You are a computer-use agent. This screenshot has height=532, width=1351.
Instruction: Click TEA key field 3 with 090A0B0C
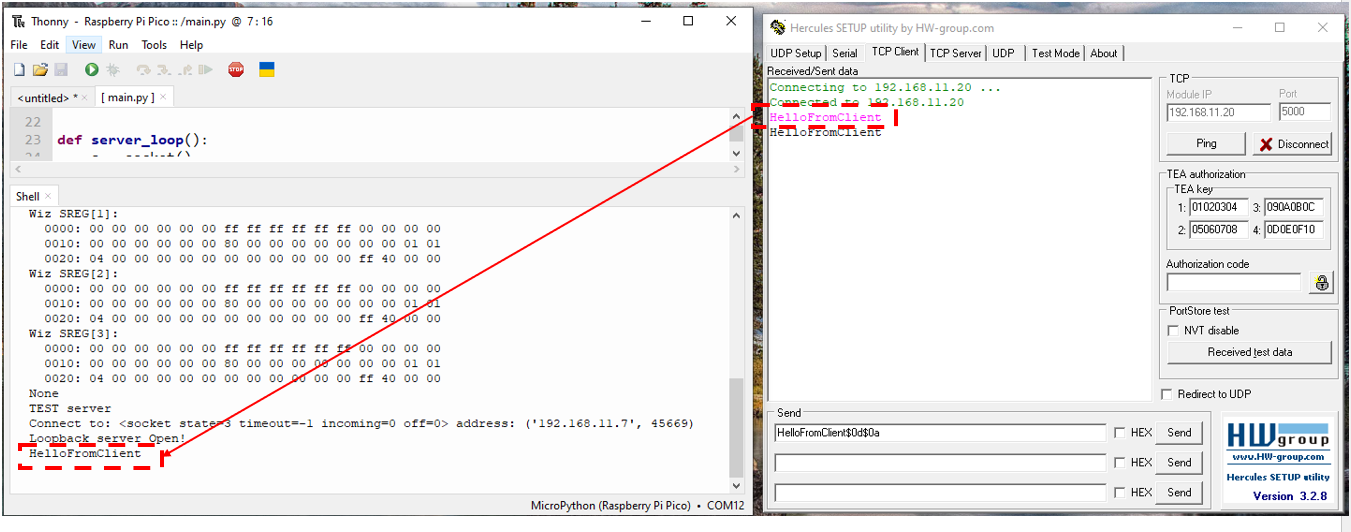click(1295, 208)
